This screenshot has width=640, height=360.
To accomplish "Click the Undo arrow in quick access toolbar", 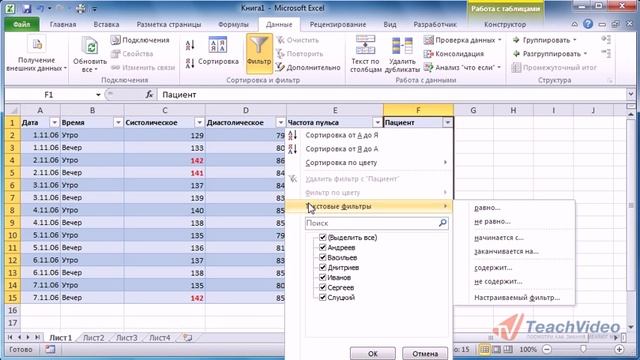I will click(40, 8).
